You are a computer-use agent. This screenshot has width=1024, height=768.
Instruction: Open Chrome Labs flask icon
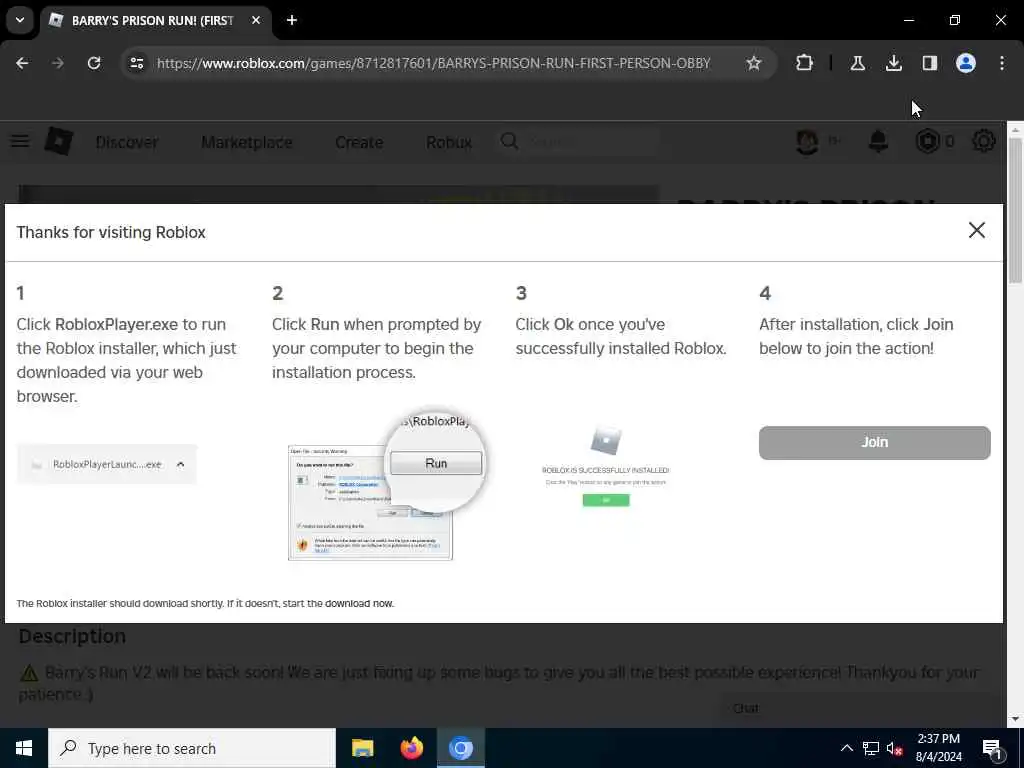click(857, 63)
